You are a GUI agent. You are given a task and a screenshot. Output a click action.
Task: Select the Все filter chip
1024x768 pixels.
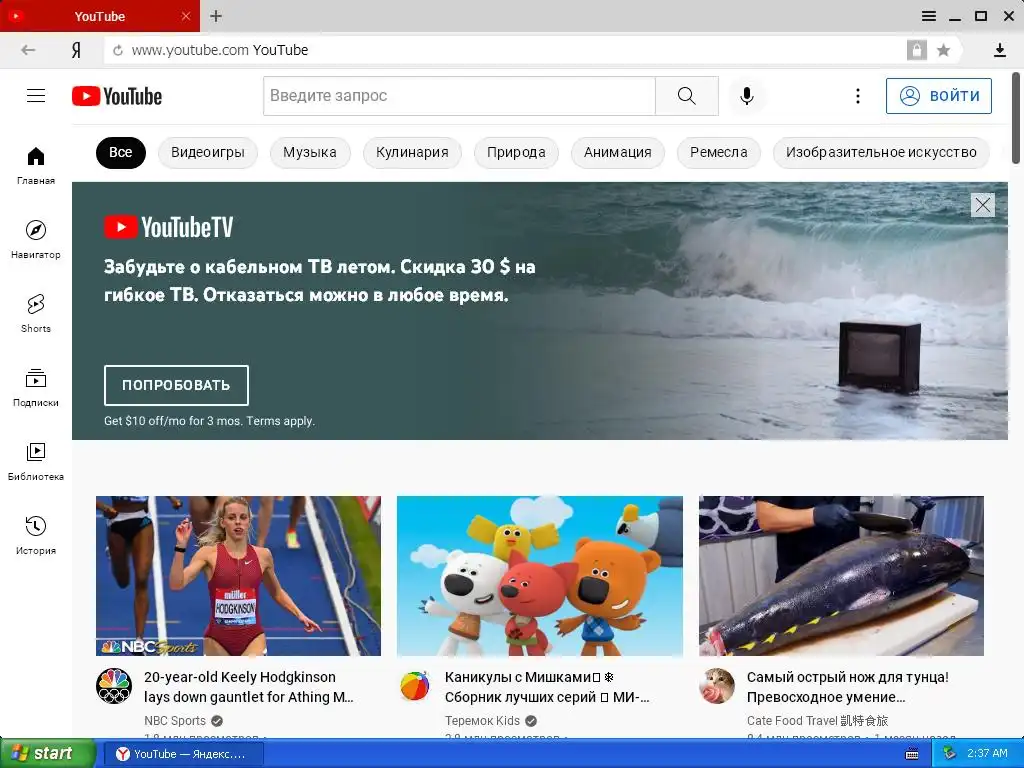121,153
